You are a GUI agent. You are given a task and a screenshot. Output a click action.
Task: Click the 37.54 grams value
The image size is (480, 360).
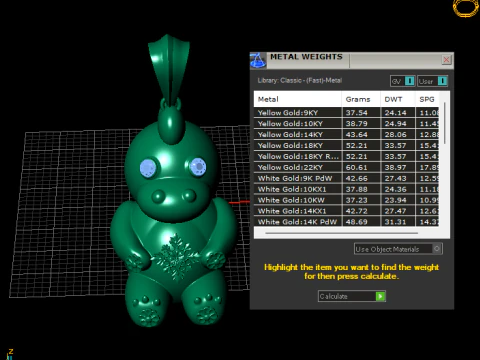(356, 113)
